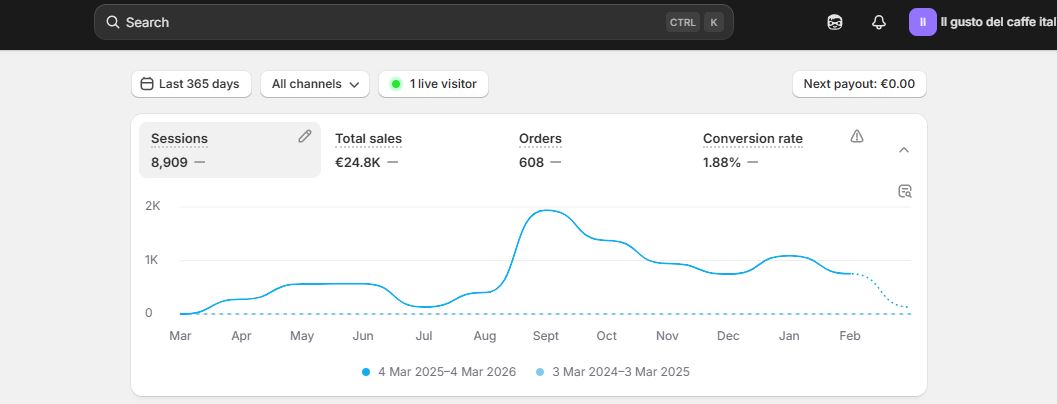Expand the All channels dropdown
Image resolution: width=1057 pixels, height=404 pixels.
coord(315,84)
